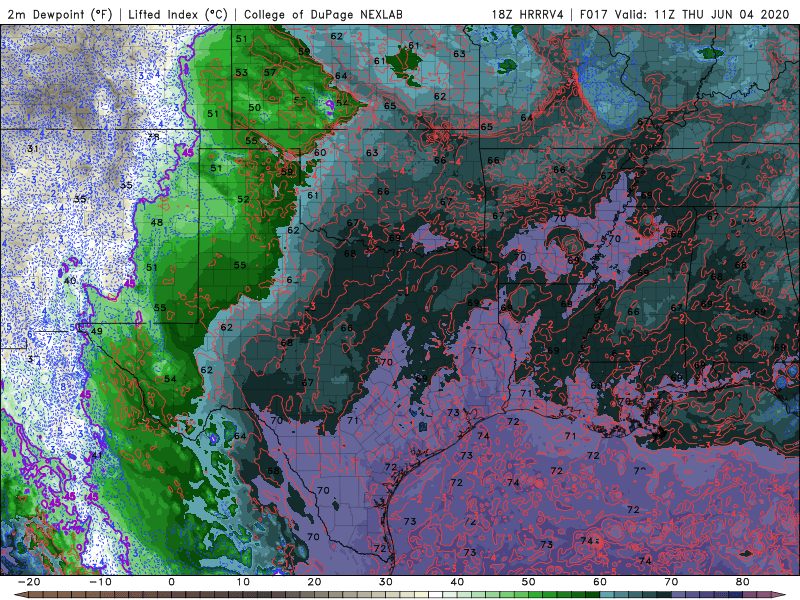This screenshot has height=600, width=800.
Task: Click the "0" color scale label
Action: click(171, 582)
